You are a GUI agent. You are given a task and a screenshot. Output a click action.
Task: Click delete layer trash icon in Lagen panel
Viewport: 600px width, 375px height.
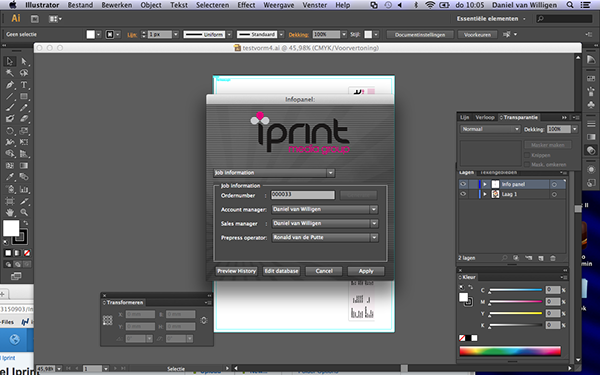click(553, 258)
